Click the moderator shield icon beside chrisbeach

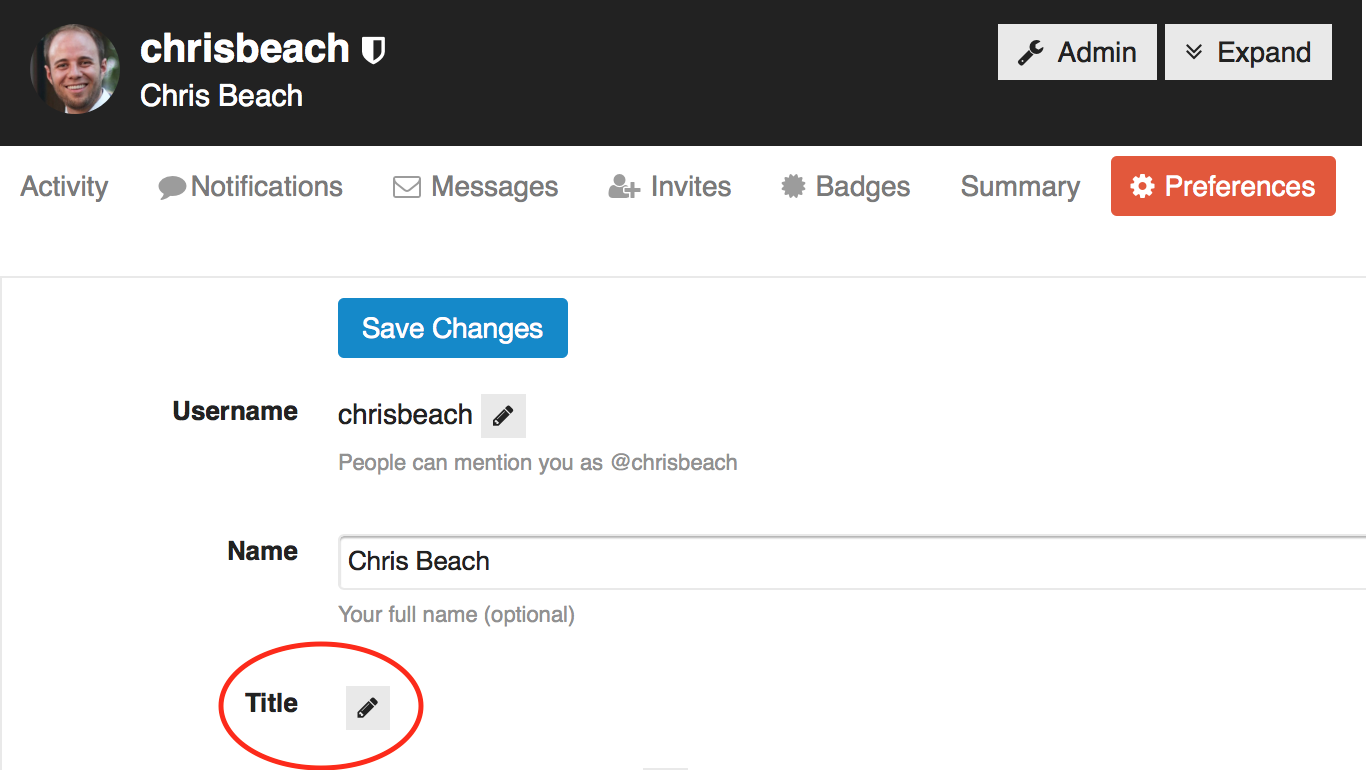coord(373,50)
